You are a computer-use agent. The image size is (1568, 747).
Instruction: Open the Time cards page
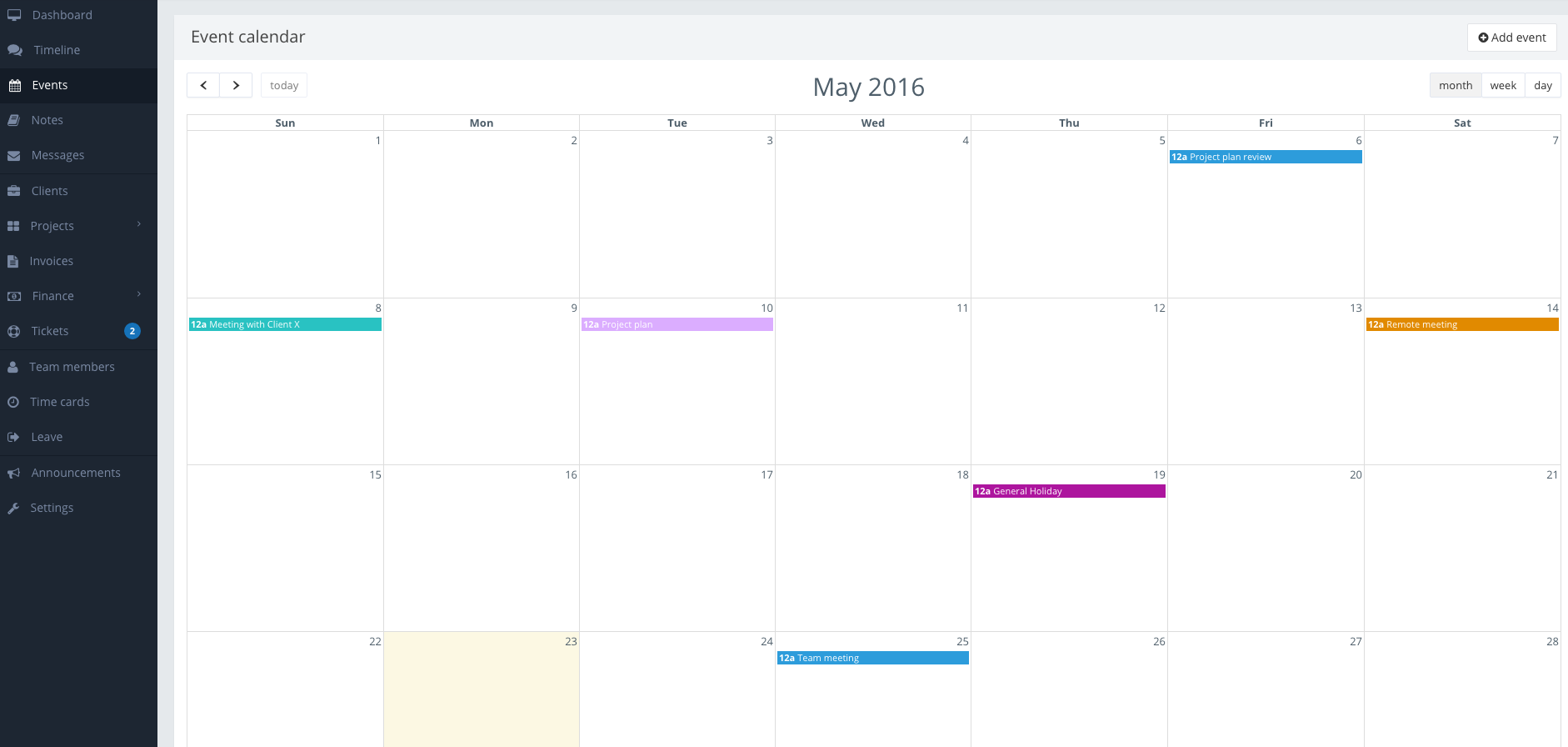(x=78, y=402)
